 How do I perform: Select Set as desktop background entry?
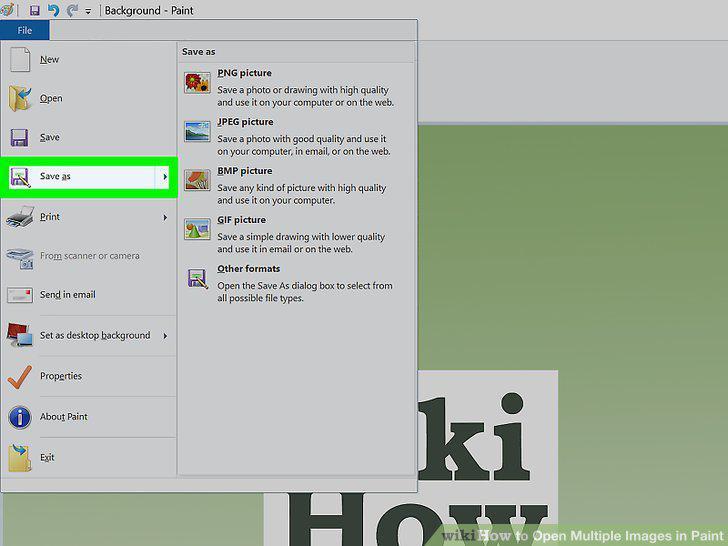click(x=88, y=335)
